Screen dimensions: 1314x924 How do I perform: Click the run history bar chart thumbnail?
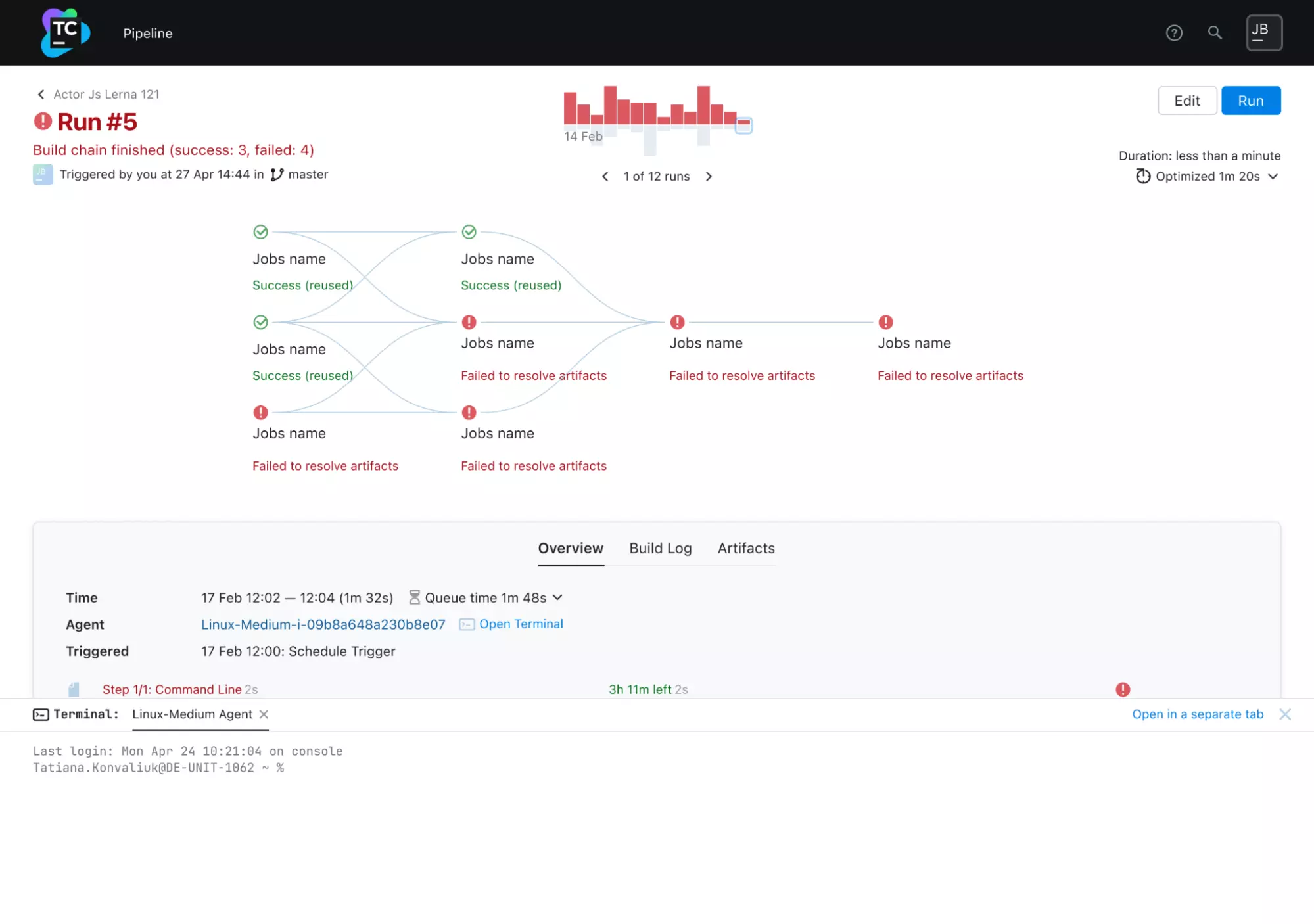(x=655, y=110)
